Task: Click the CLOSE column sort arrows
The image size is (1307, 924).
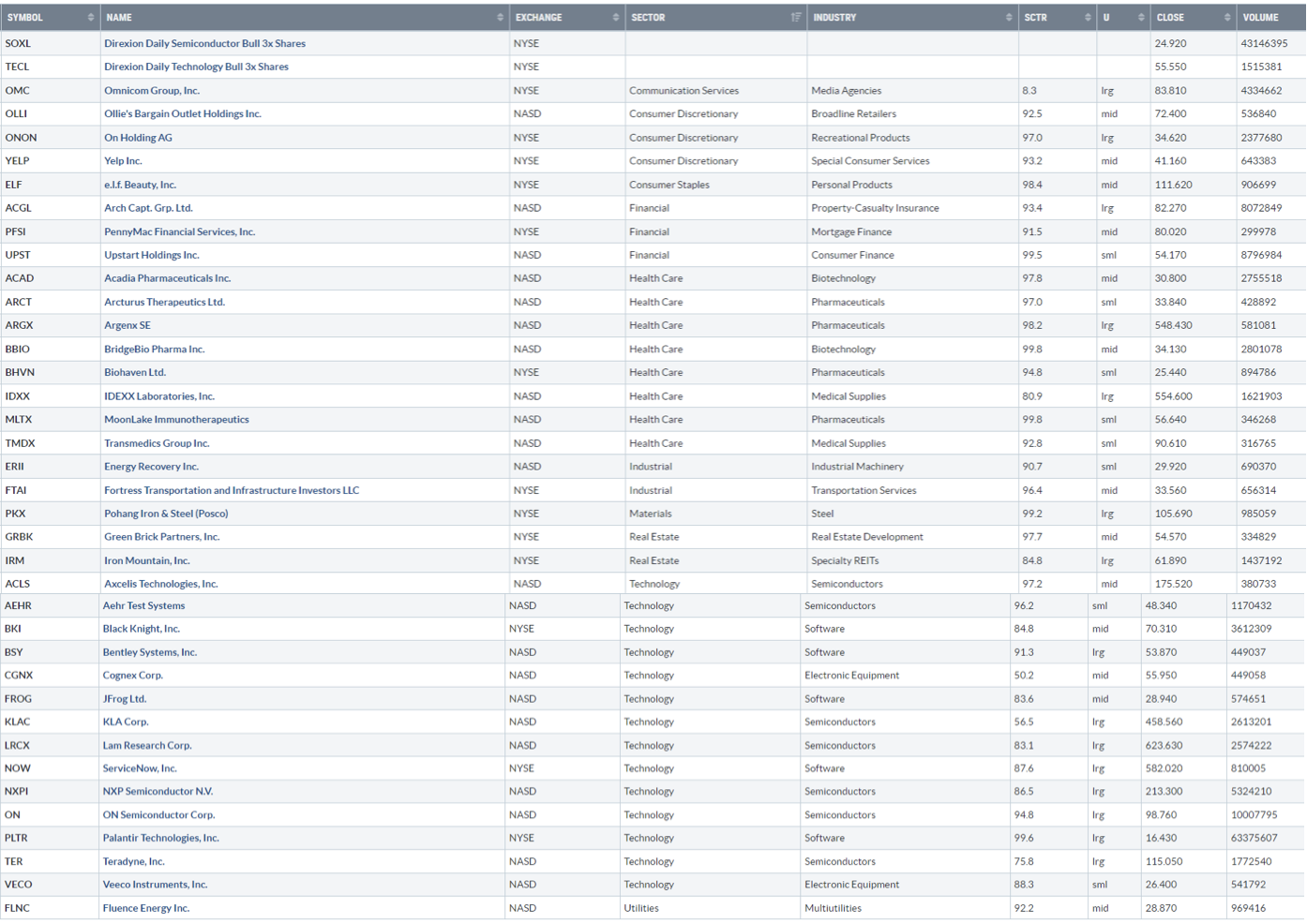Action: pos(1227,18)
